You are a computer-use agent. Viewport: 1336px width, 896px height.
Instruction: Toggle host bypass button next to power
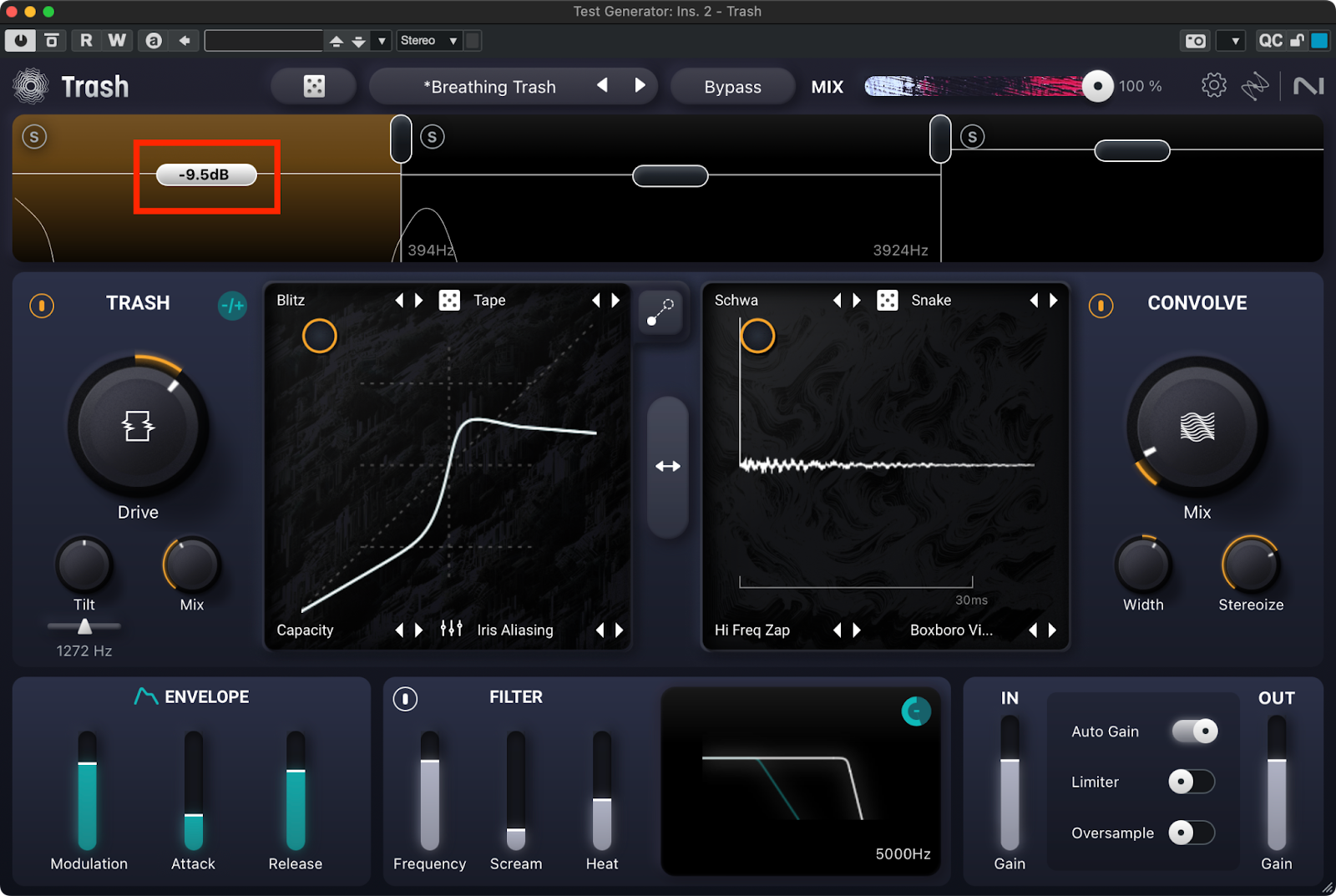click(52, 41)
